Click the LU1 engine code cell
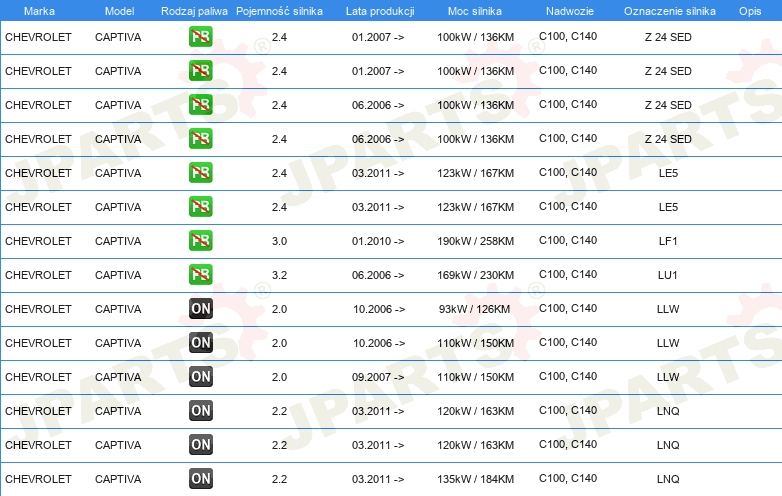The height and width of the screenshot is (496, 782). [668, 275]
